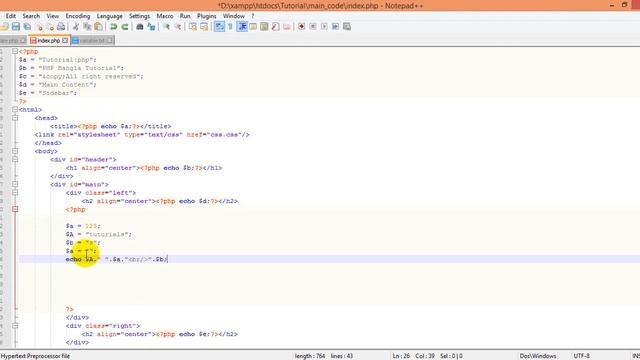Image resolution: width=640 pixels, height=360 pixels.
Task: Start macro recording with red dot
Action: pos(302,27)
